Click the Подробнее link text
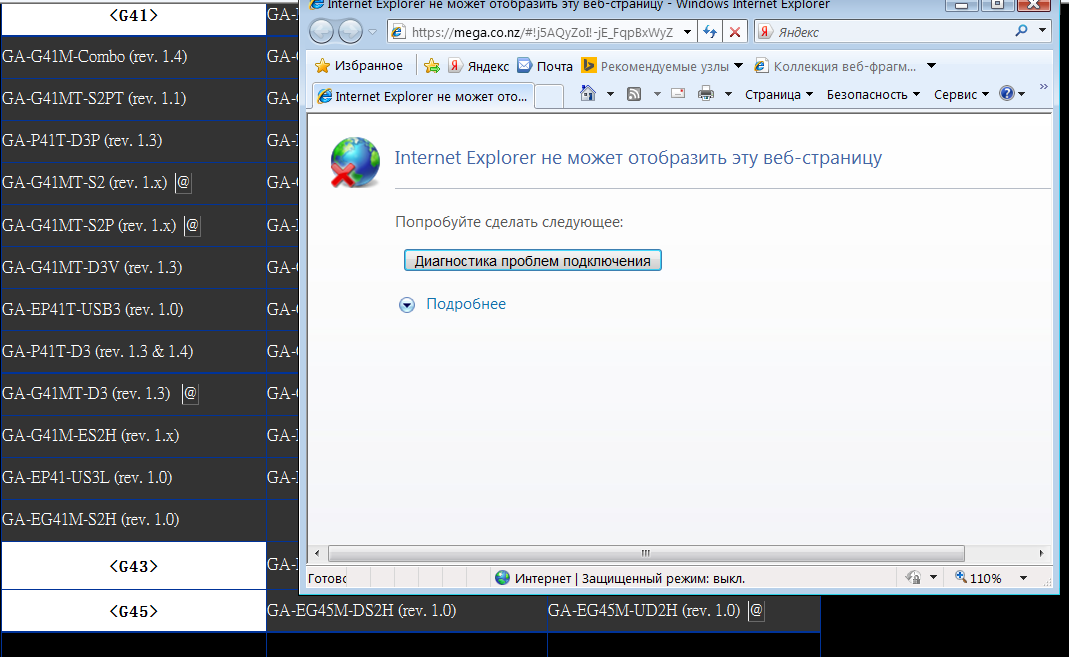 click(x=466, y=304)
